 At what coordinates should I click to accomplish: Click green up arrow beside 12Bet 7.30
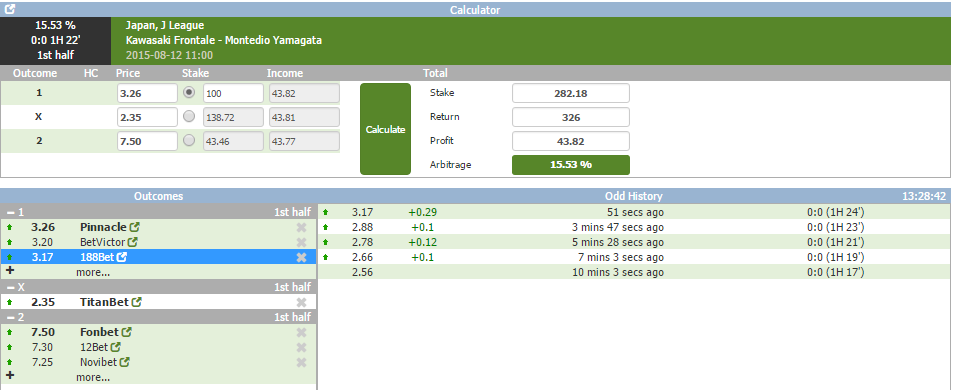coord(9,347)
